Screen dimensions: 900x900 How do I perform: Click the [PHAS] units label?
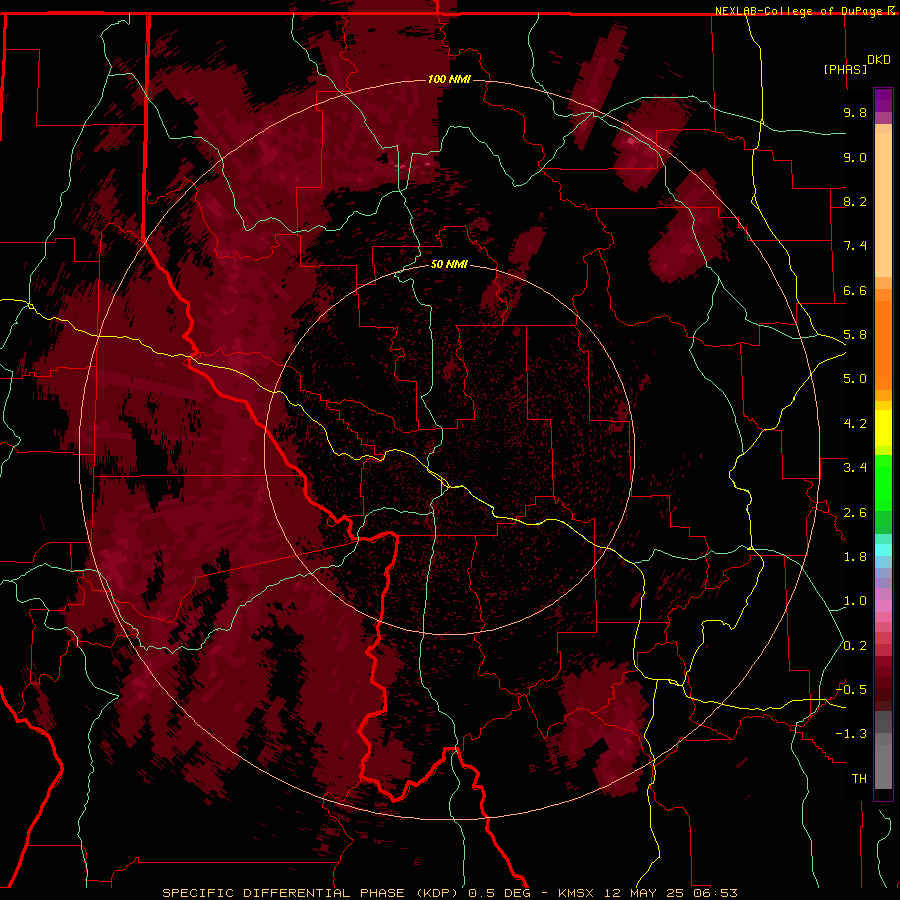point(845,70)
